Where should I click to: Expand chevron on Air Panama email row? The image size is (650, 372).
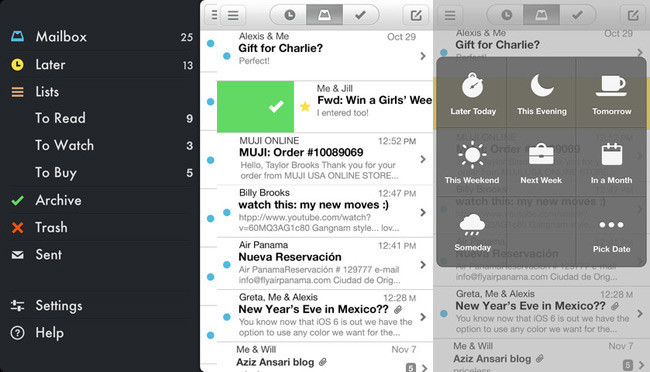pos(423,265)
